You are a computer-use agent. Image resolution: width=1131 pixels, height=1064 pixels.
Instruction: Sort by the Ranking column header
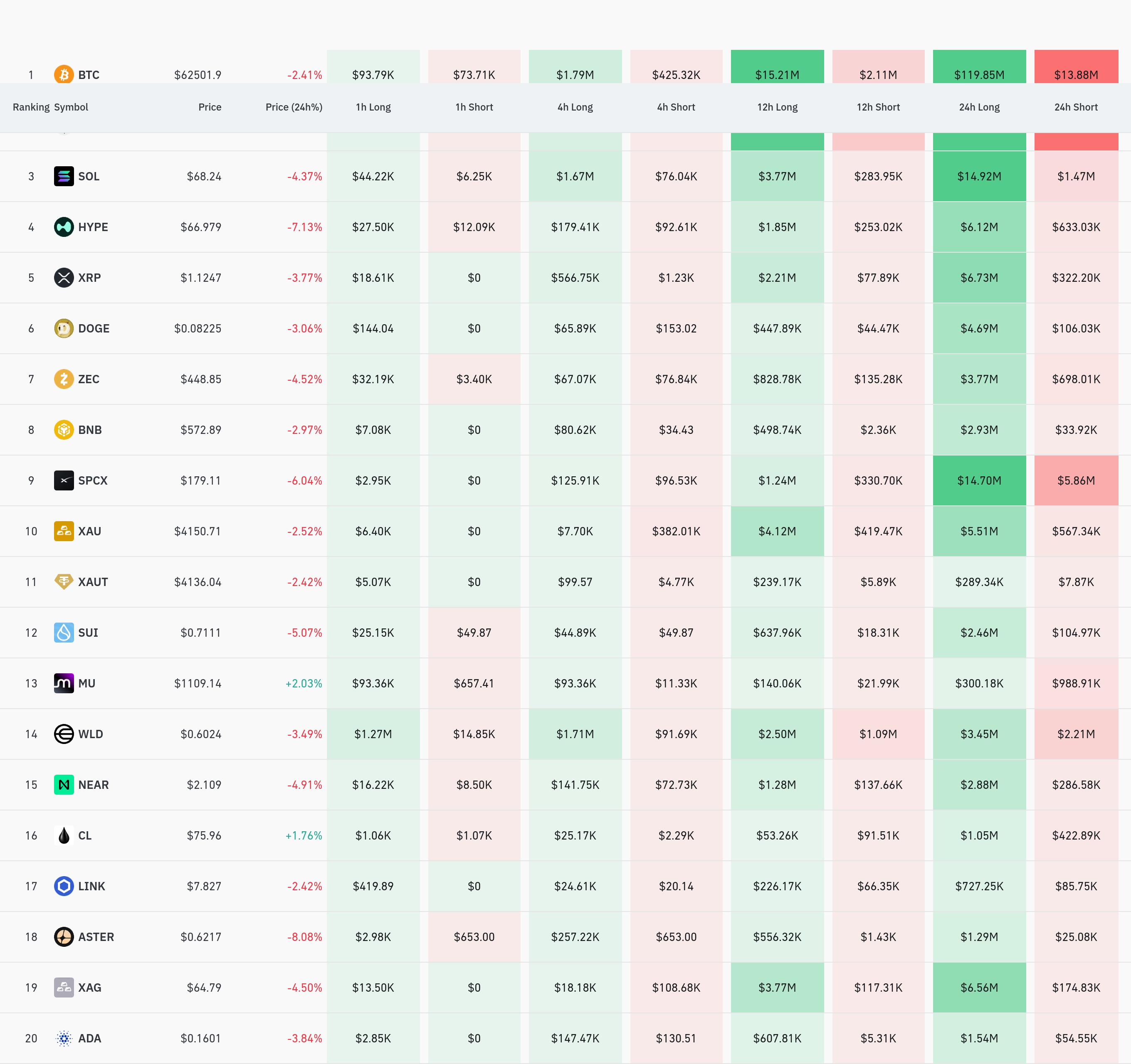pyautogui.click(x=31, y=107)
